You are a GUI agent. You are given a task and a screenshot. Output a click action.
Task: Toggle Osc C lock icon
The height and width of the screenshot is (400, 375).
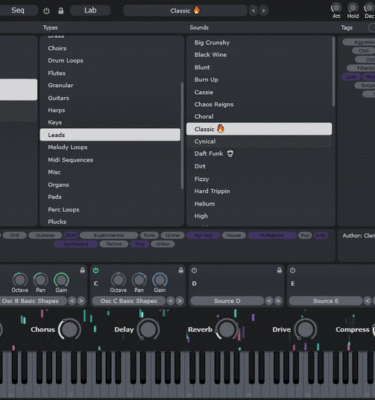181,270
